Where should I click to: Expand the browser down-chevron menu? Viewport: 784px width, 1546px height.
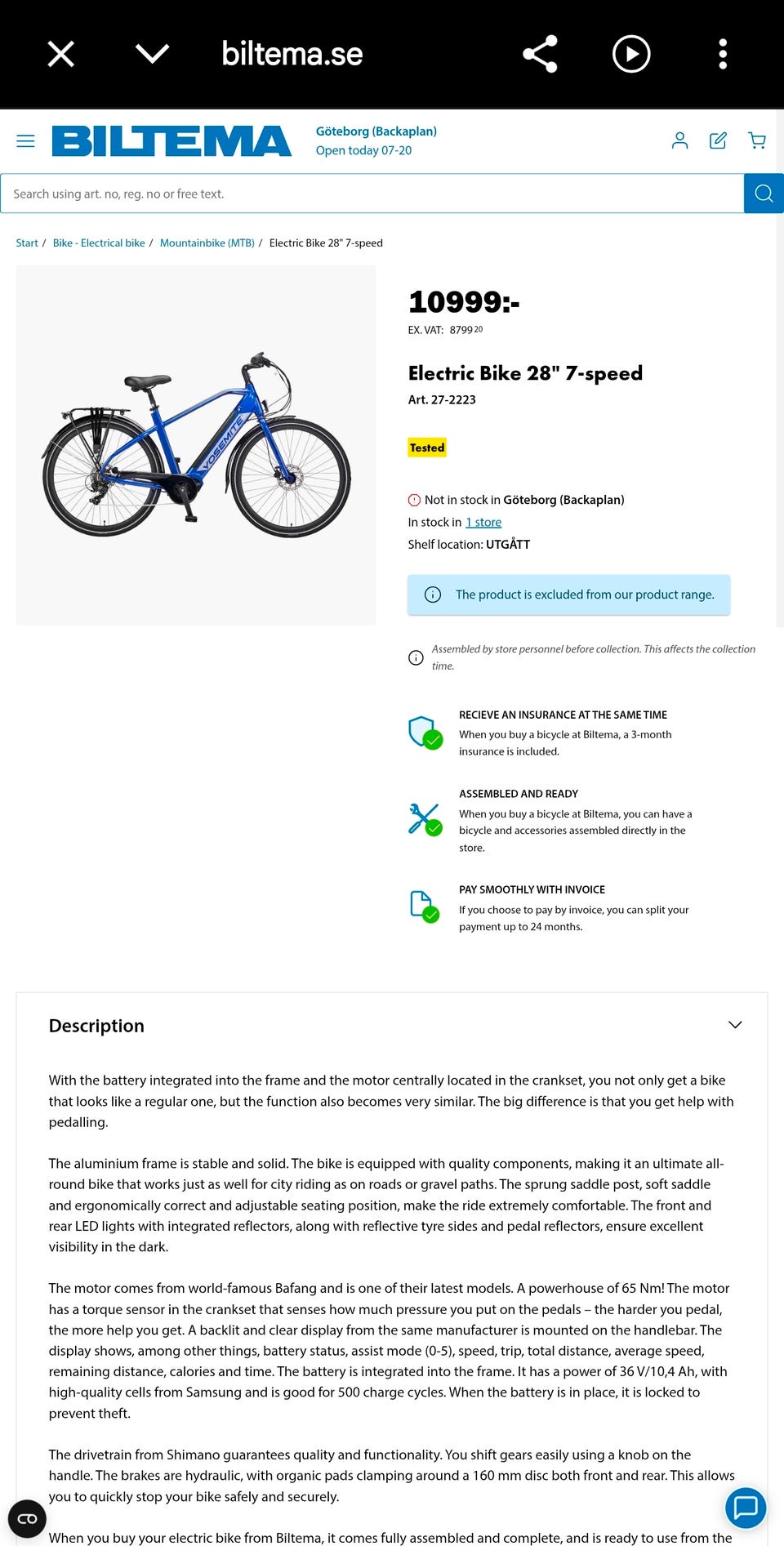(x=152, y=54)
